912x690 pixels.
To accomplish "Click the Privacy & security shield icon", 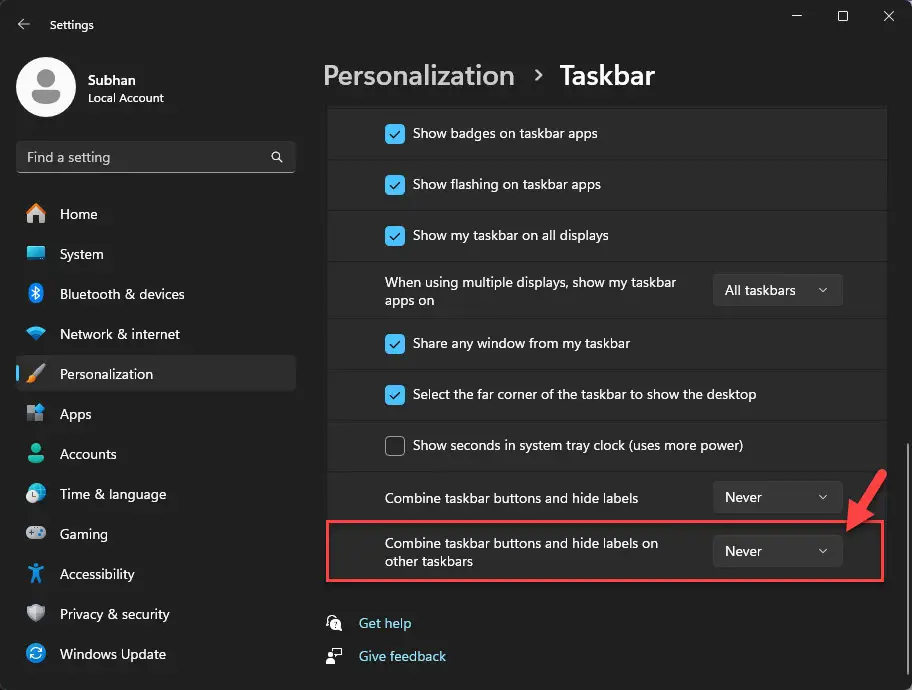I will tap(36, 613).
